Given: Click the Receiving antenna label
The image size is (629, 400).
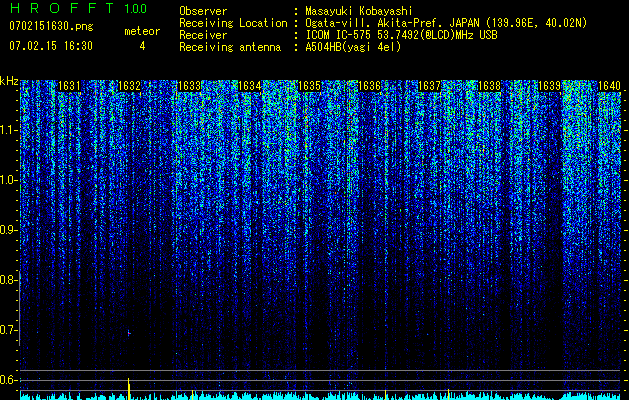Looking at the screenshot, I should [x=230, y=47].
